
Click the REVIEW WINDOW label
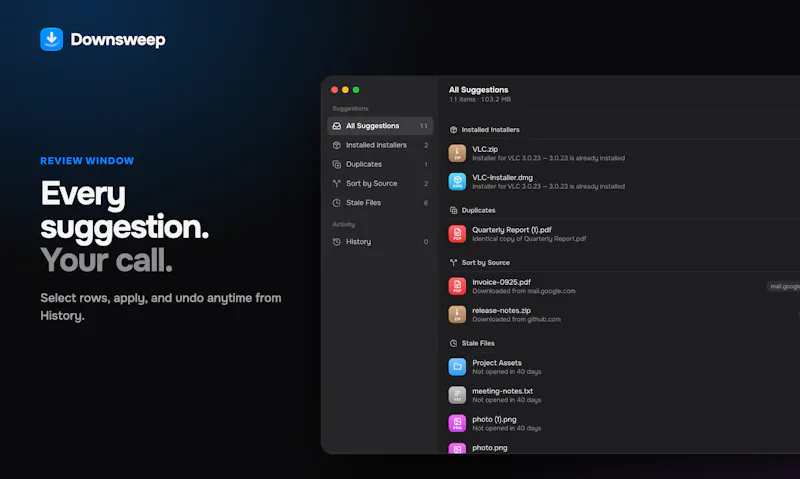coord(87,161)
